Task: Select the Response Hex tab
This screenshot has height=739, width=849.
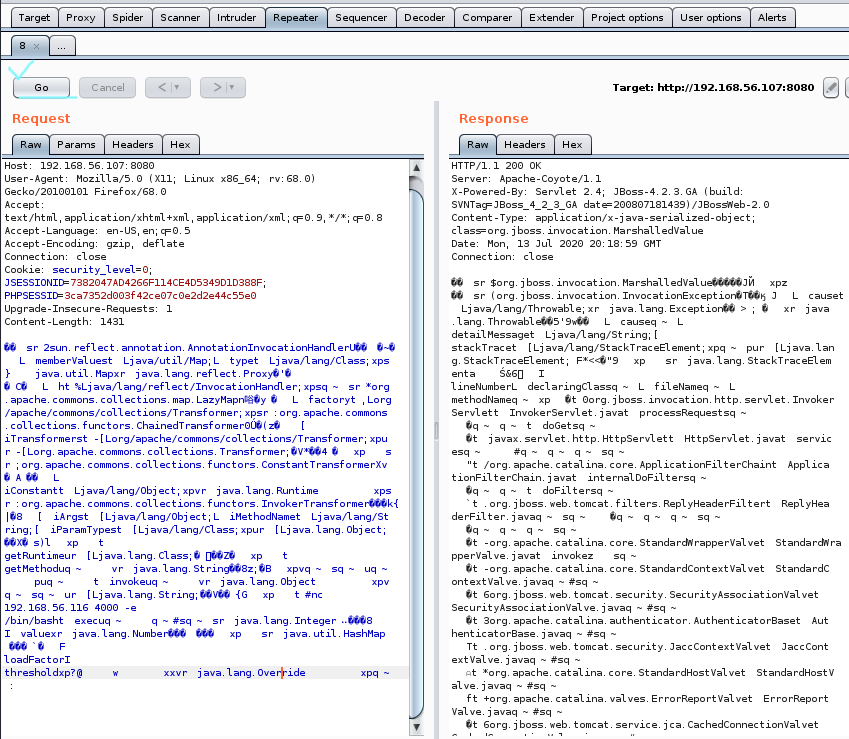Action: pyautogui.click(x=572, y=145)
